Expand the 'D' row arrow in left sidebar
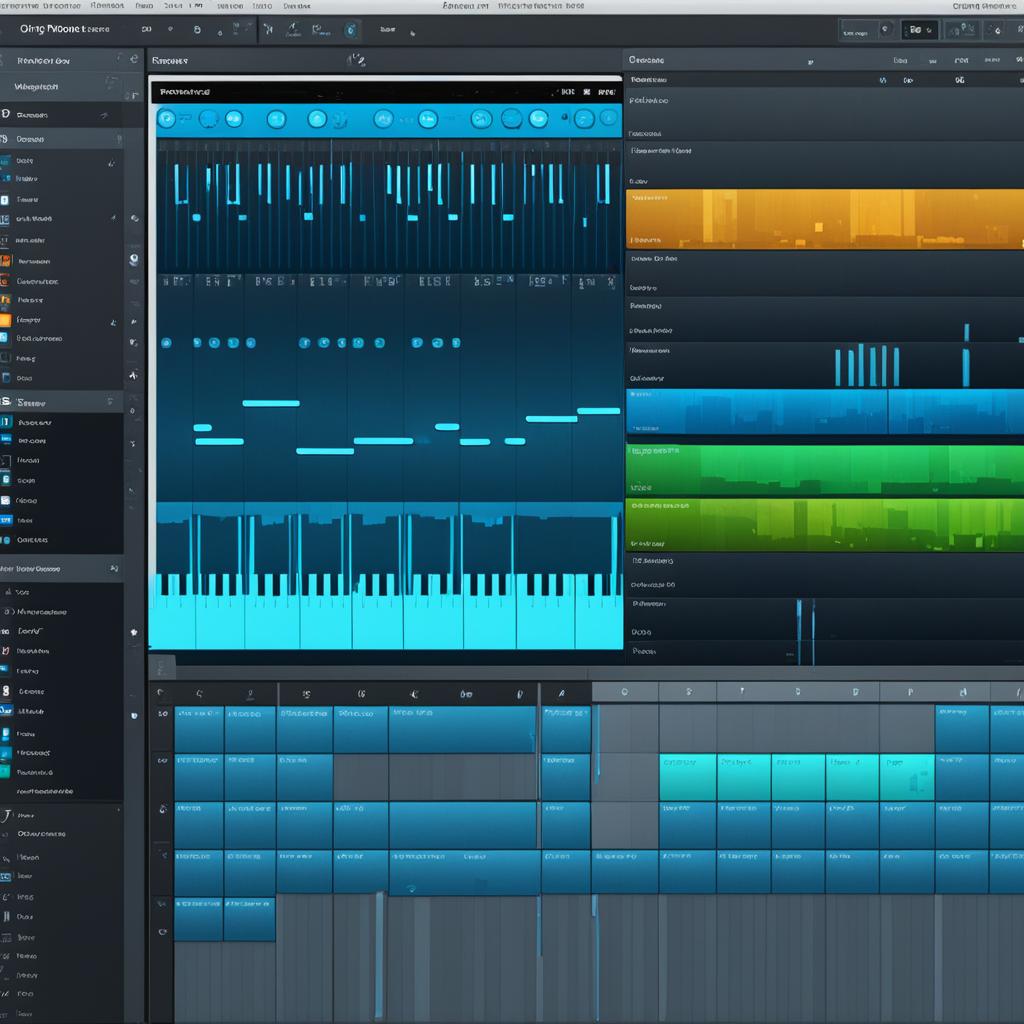This screenshot has height=1024, width=1024. tap(104, 115)
